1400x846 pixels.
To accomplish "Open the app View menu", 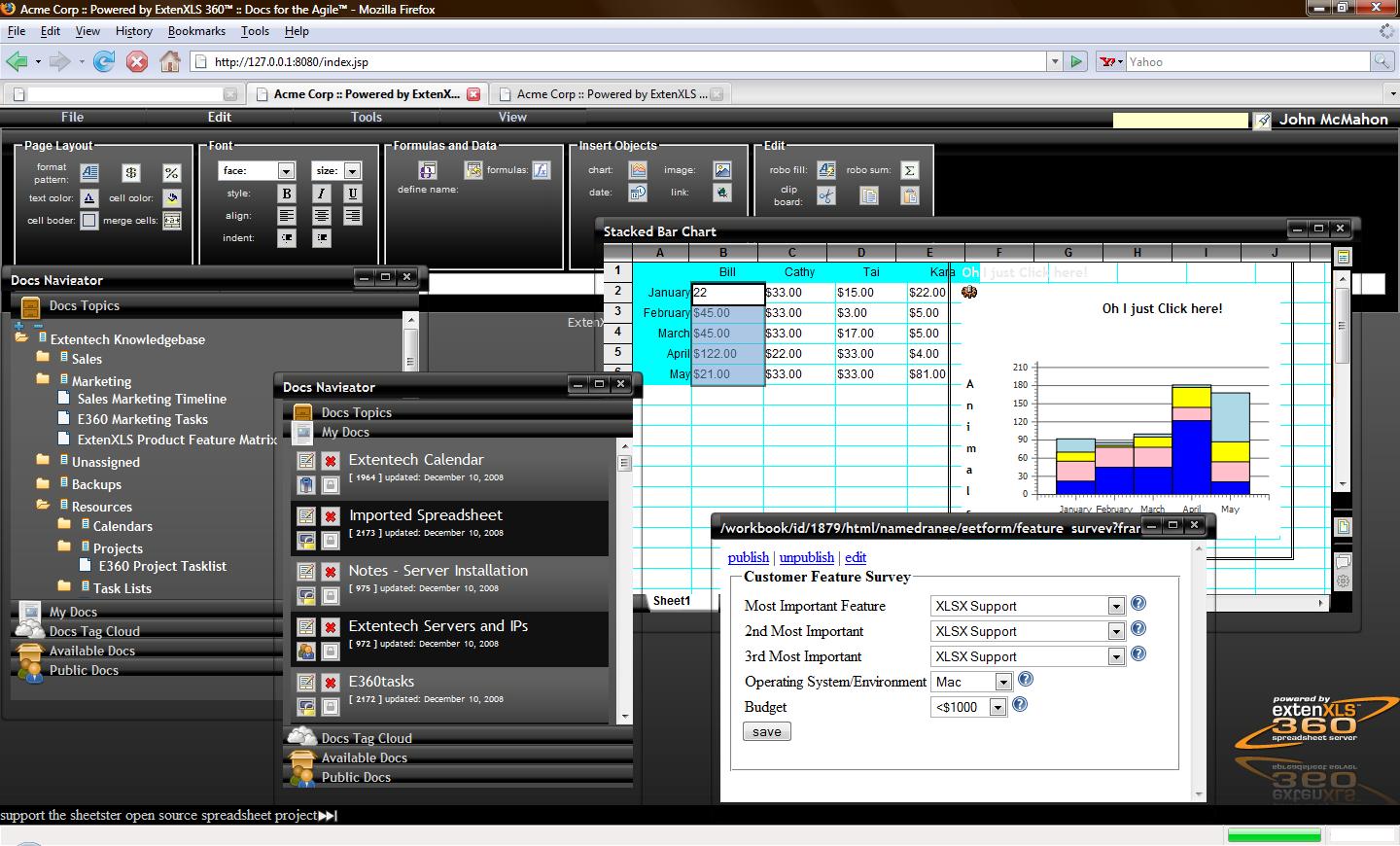I will pos(512,117).
